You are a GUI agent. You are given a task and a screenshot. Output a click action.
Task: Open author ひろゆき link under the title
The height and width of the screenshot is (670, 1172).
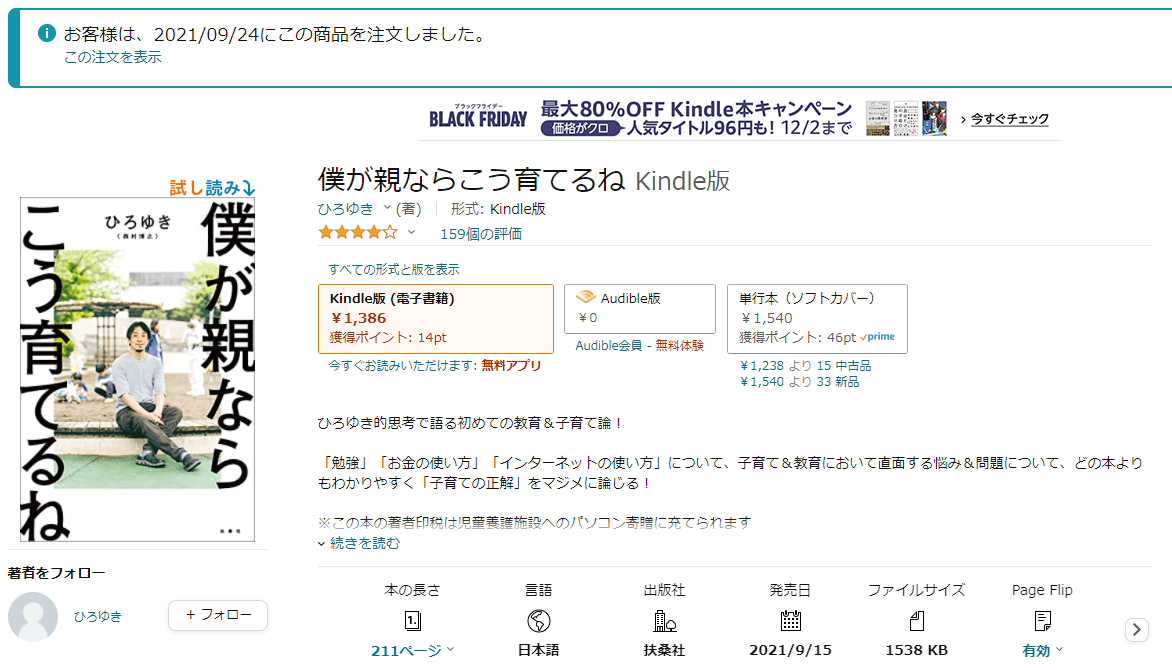(345, 209)
